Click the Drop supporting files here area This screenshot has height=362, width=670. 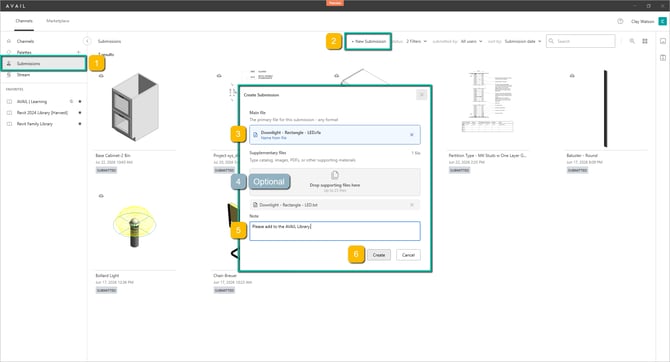coord(335,182)
